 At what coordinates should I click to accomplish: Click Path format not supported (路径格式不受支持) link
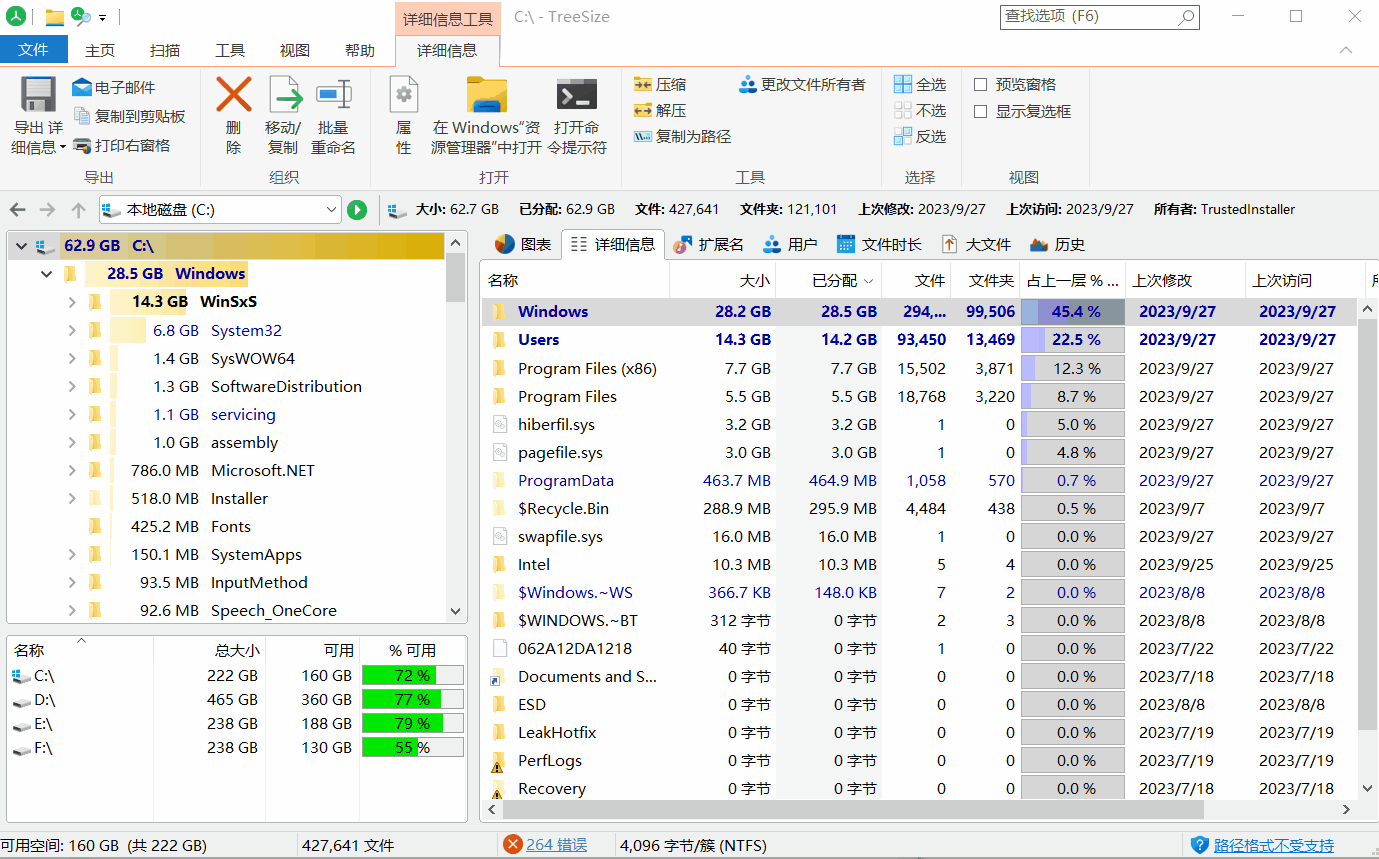pyautogui.click(x=1274, y=846)
